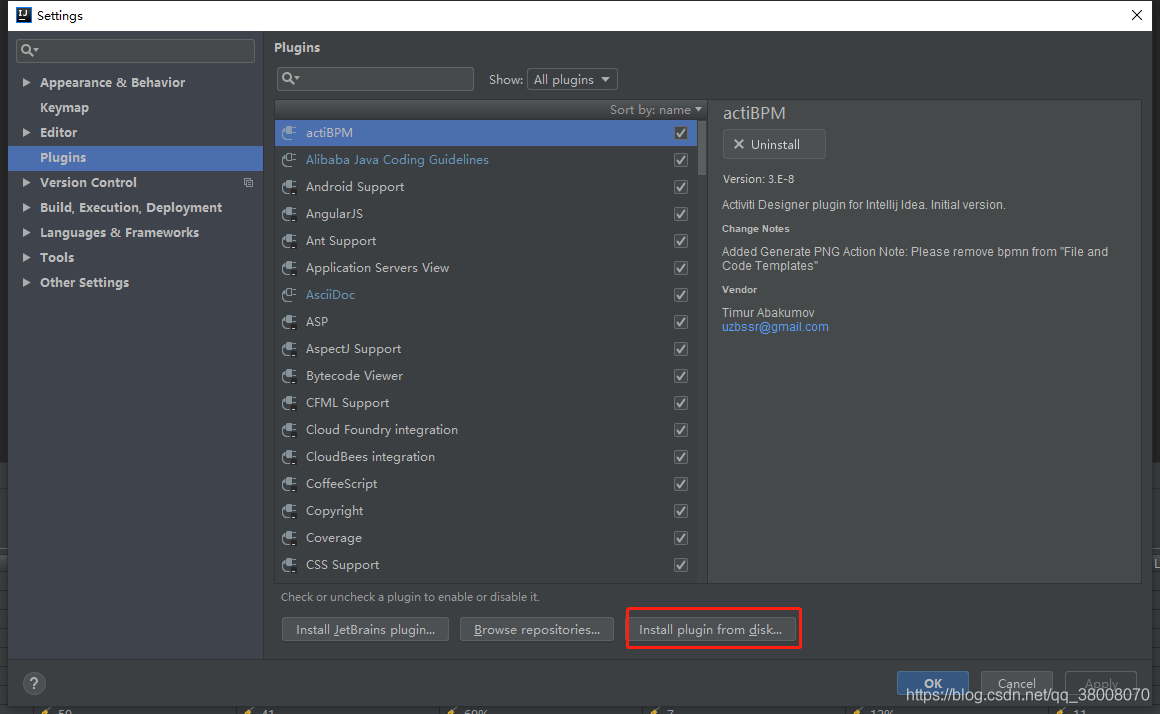This screenshot has height=714, width=1160.
Task: Uncheck the Copyright plugin checkbox
Action: point(681,511)
